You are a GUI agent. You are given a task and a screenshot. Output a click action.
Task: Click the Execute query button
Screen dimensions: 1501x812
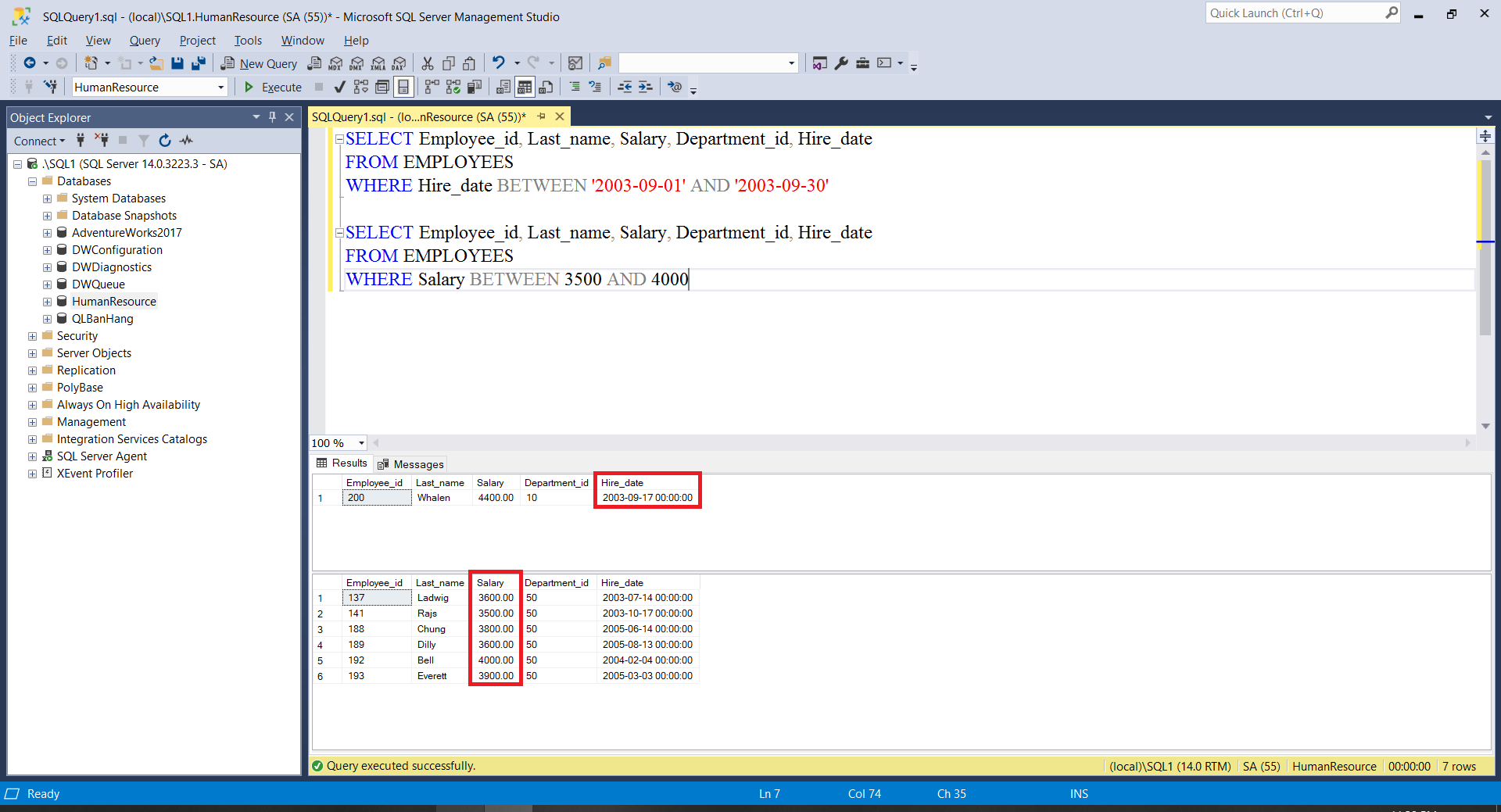tap(273, 87)
